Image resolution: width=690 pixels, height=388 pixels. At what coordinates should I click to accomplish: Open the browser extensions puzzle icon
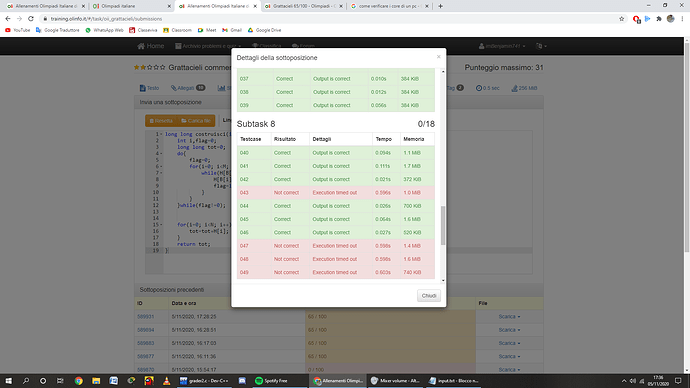click(659, 19)
